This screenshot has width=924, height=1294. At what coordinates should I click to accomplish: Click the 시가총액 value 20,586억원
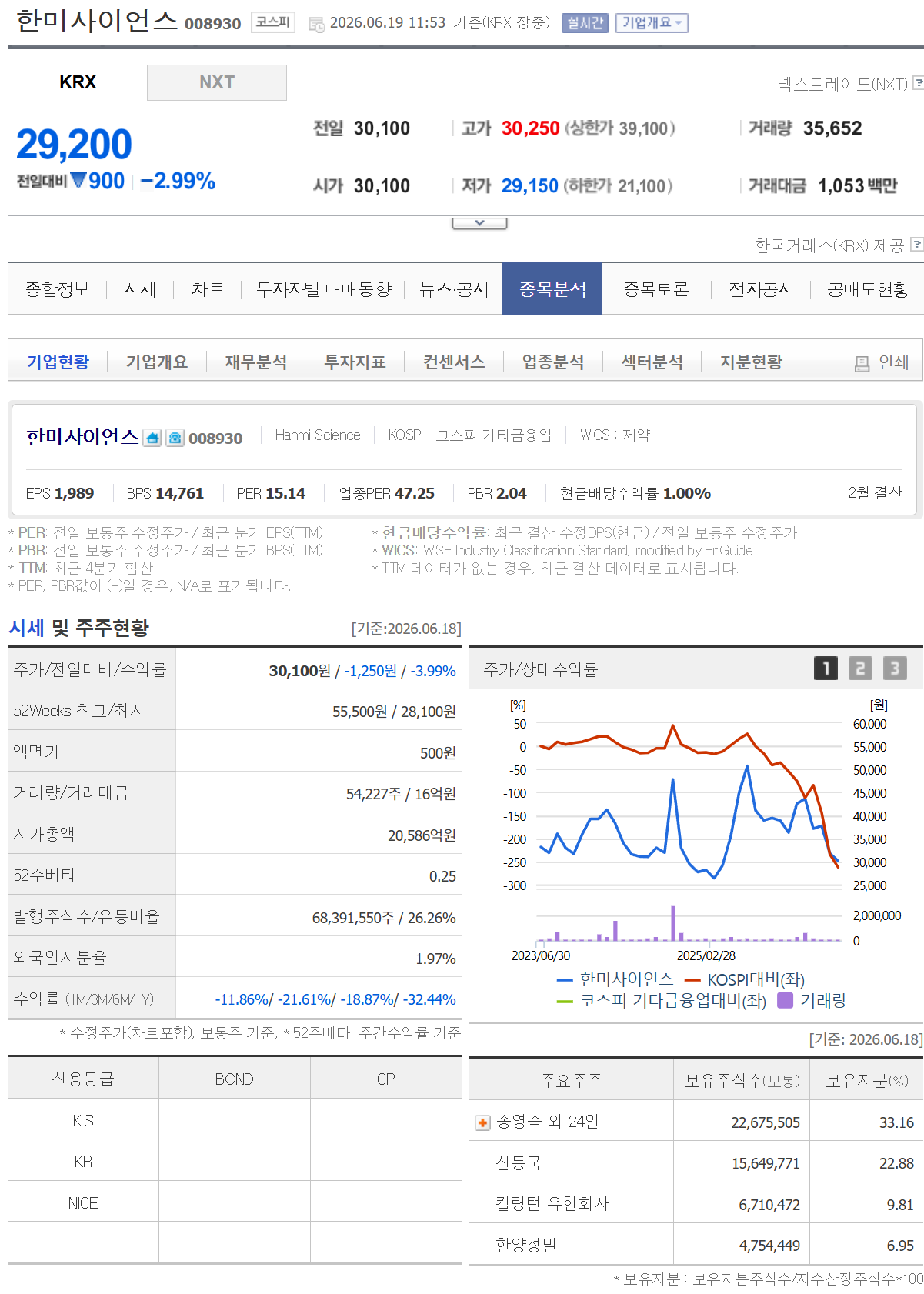pos(422,835)
